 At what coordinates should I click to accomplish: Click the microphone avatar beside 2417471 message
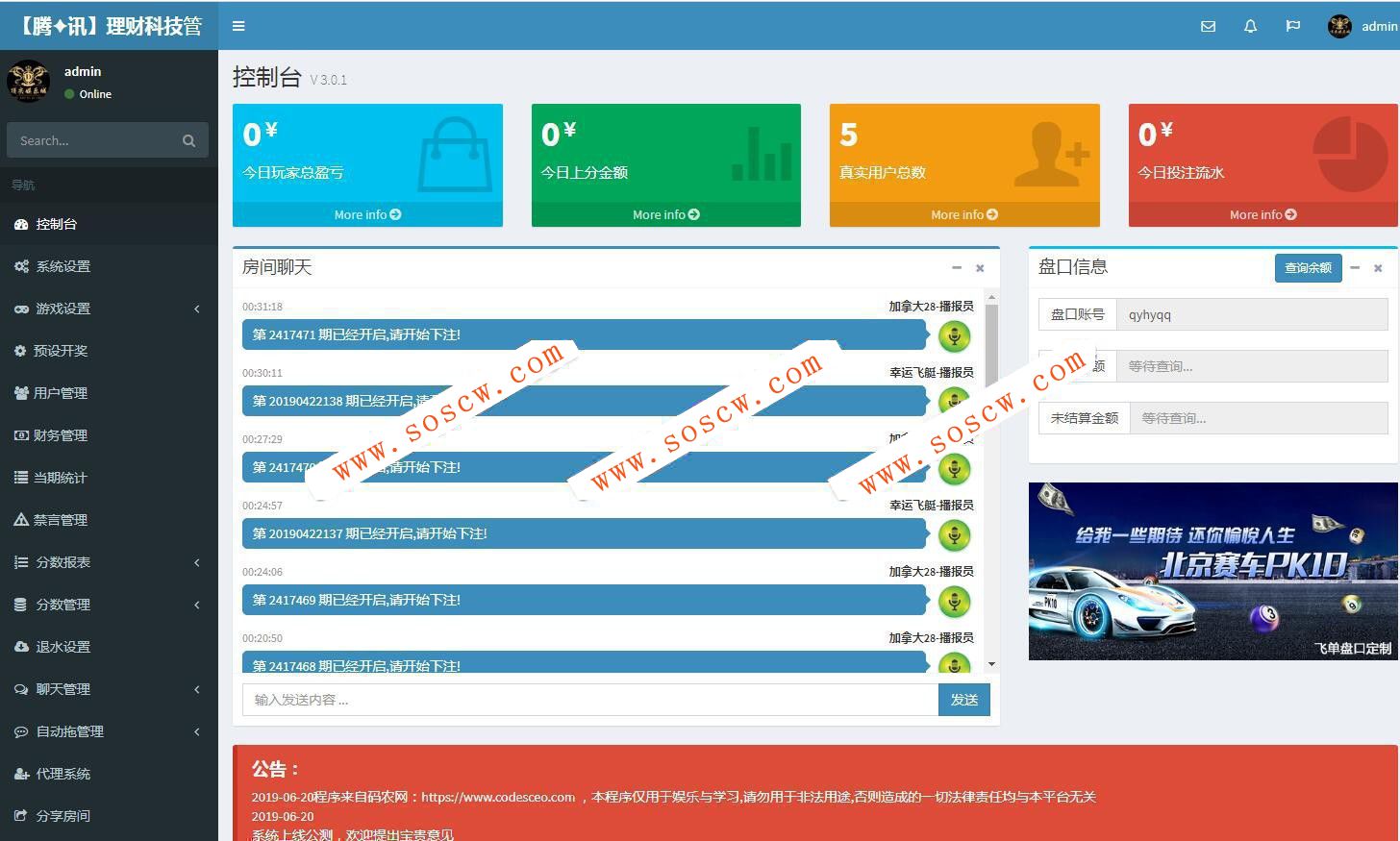[954, 336]
